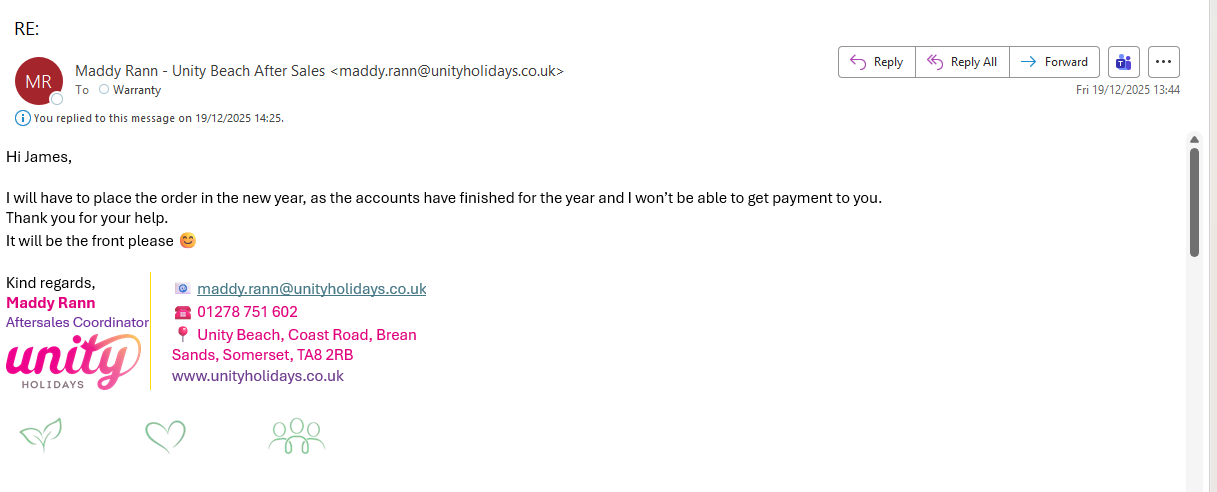Click the info icon beside replied notice
Viewport: 1217px width, 492px height.
click(x=23, y=118)
